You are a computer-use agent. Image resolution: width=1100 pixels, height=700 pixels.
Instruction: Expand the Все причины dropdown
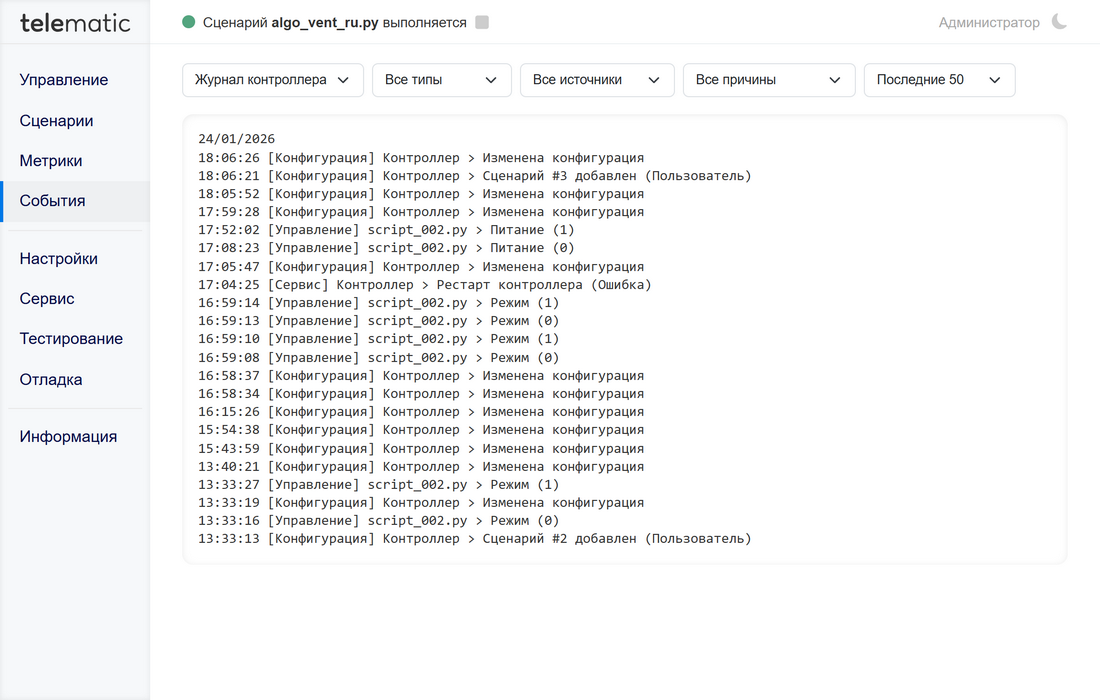[768, 80]
